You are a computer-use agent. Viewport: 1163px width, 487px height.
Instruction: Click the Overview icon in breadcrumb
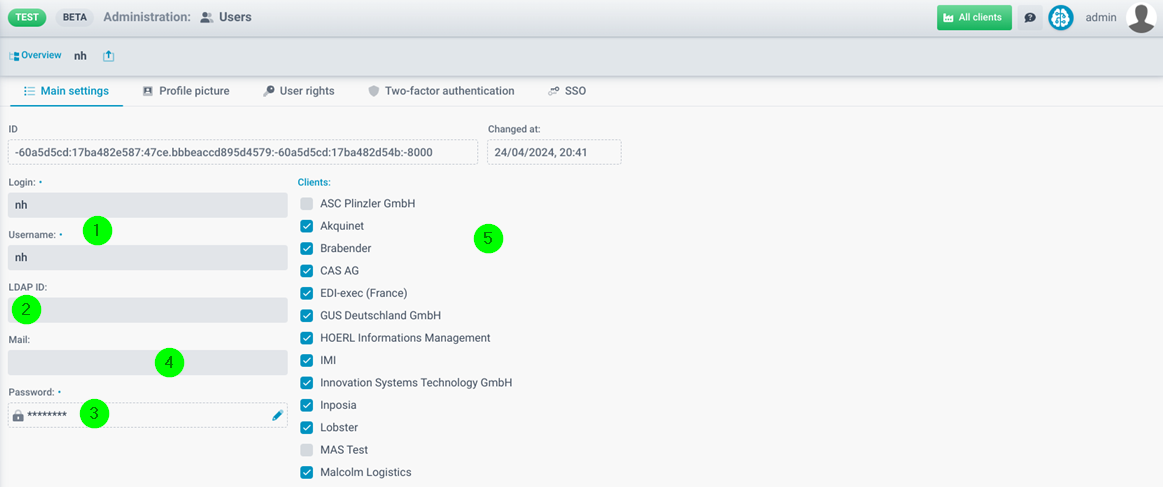(14, 56)
